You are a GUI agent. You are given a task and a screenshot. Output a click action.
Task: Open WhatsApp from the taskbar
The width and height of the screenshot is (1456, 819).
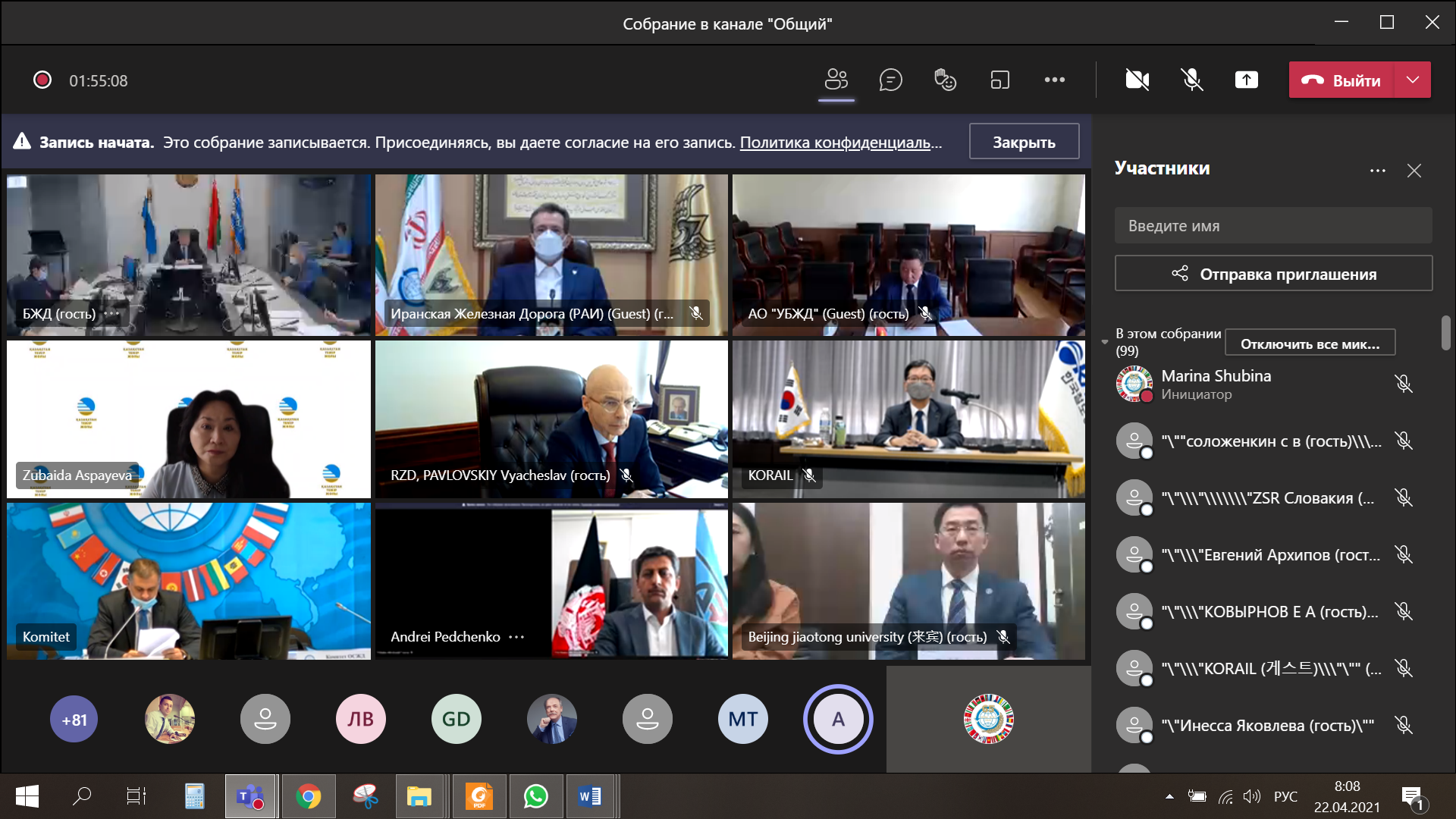[x=536, y=796]
